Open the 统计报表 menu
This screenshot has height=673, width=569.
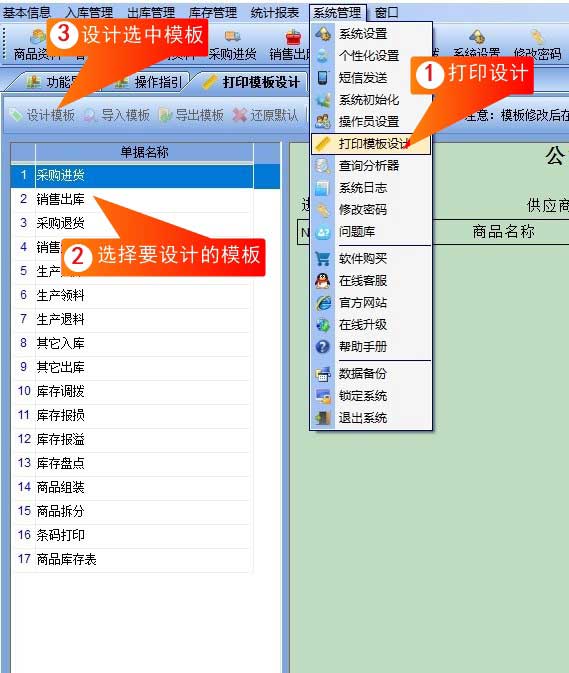tap(275, 12)
